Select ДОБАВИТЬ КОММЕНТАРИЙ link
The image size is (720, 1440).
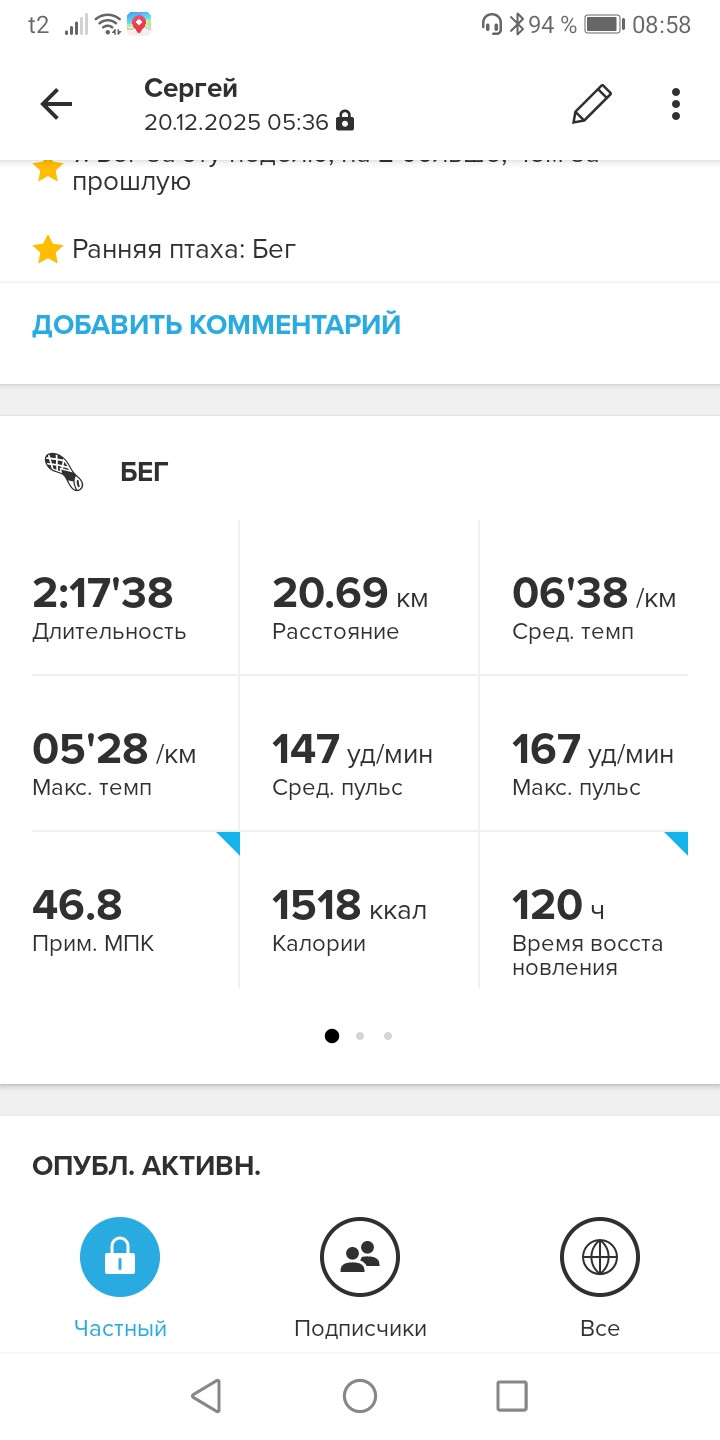pos(216,325)
